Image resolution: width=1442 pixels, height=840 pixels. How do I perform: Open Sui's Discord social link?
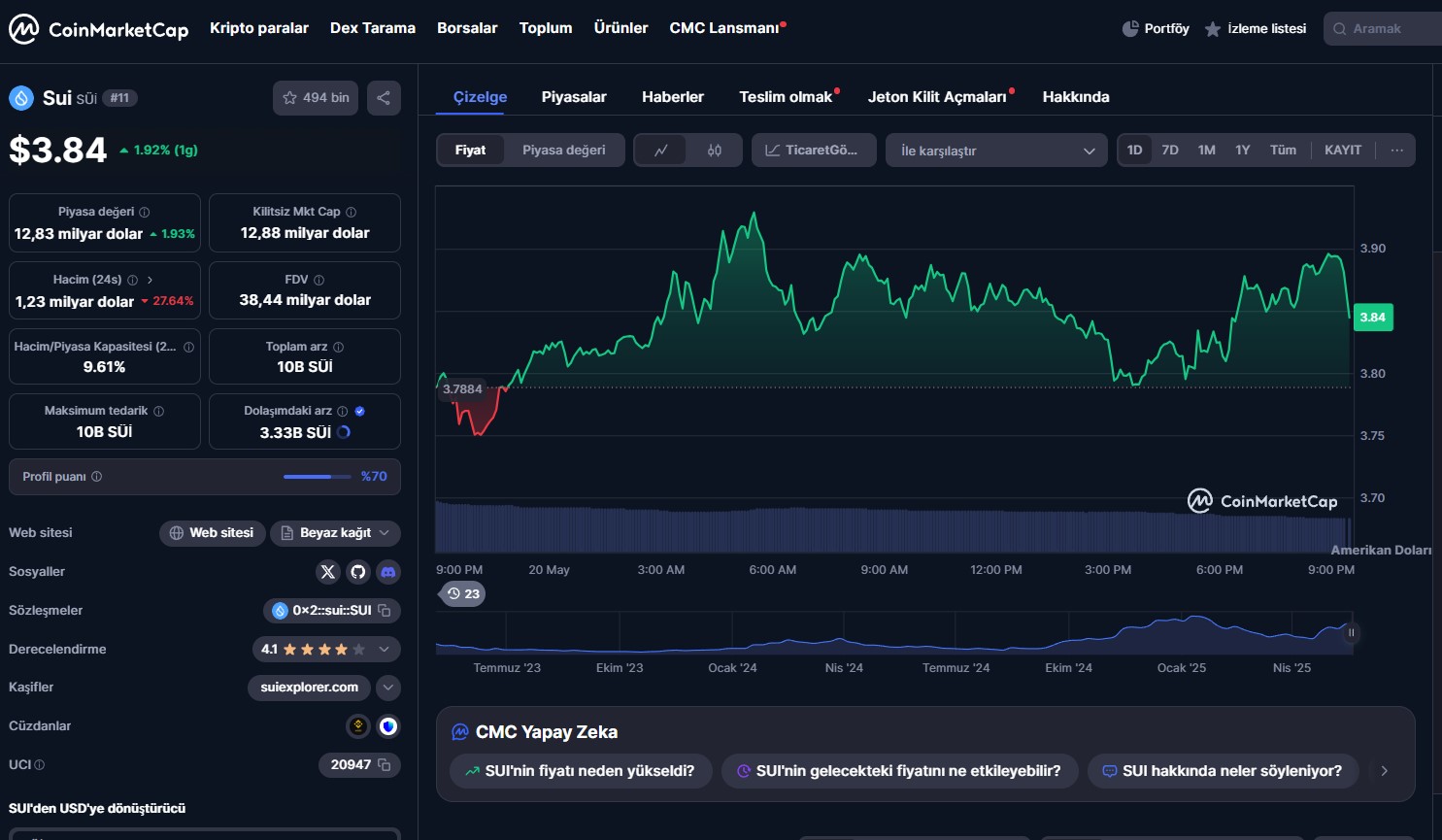coord(388,572)
